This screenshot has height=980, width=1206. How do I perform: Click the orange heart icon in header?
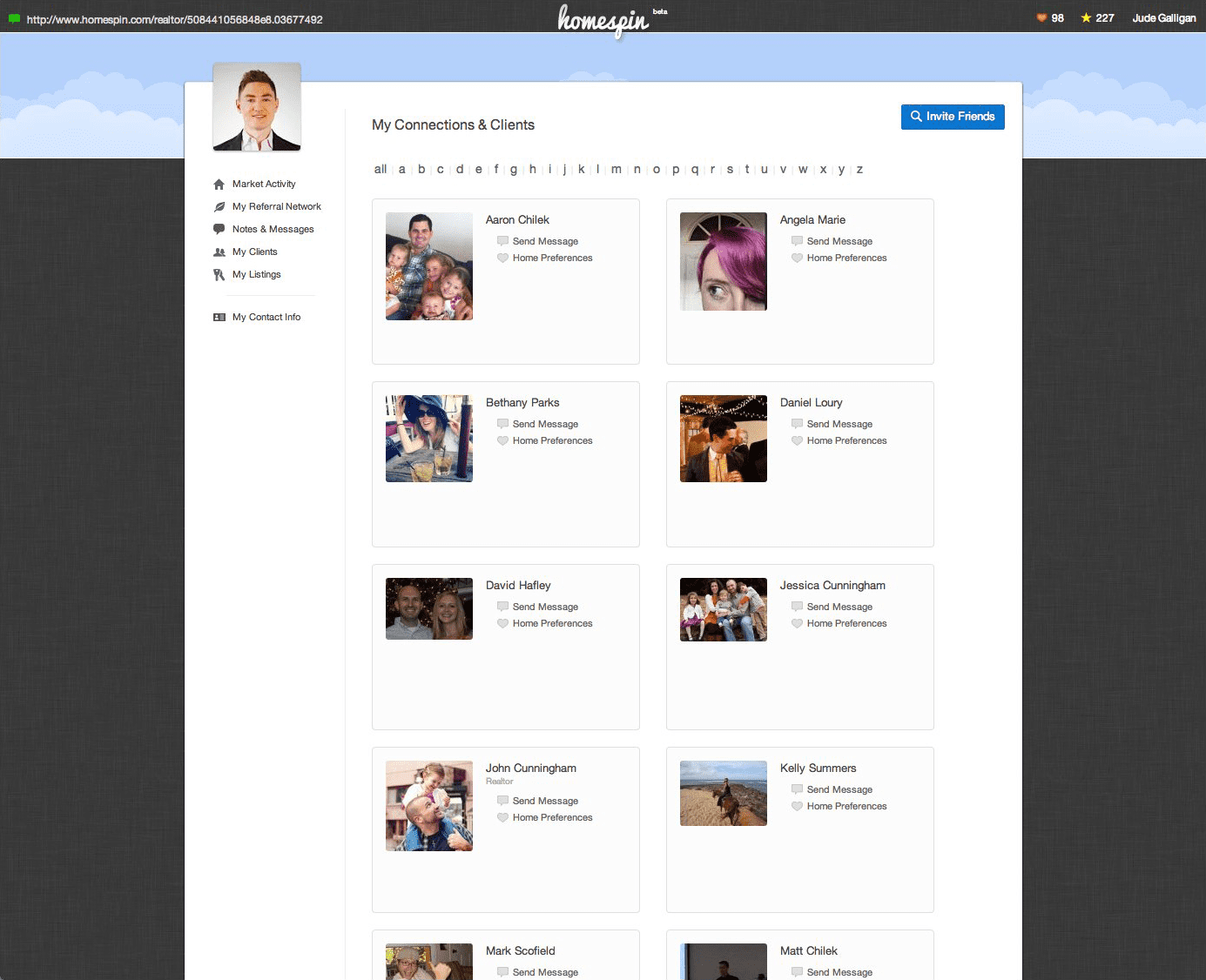click(x=1041, y=18)
